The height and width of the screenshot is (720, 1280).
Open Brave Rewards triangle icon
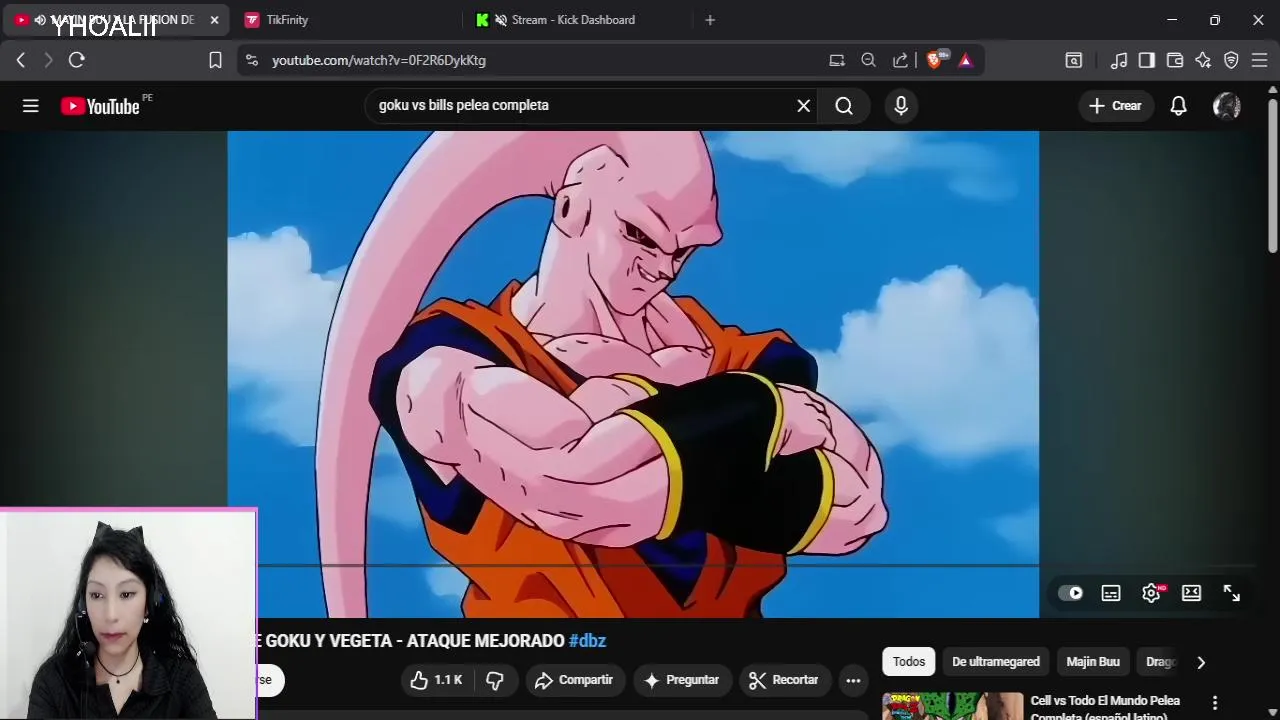pyautogui.click(x=965, y=60)
